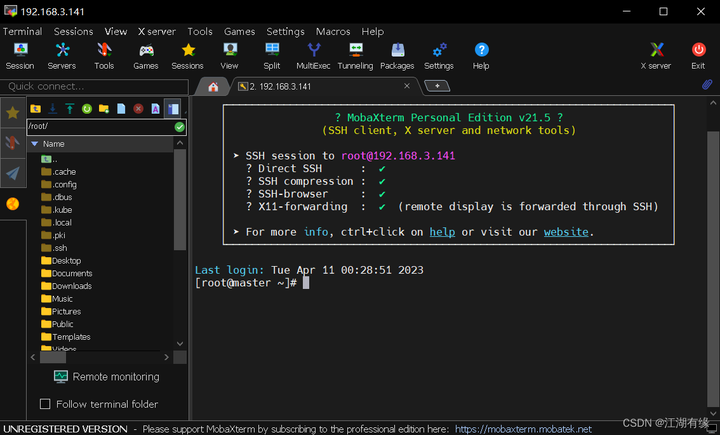Open the Sessions star sidebar tab
Viewport: 720px width, 435px height.
coord(12,112)
